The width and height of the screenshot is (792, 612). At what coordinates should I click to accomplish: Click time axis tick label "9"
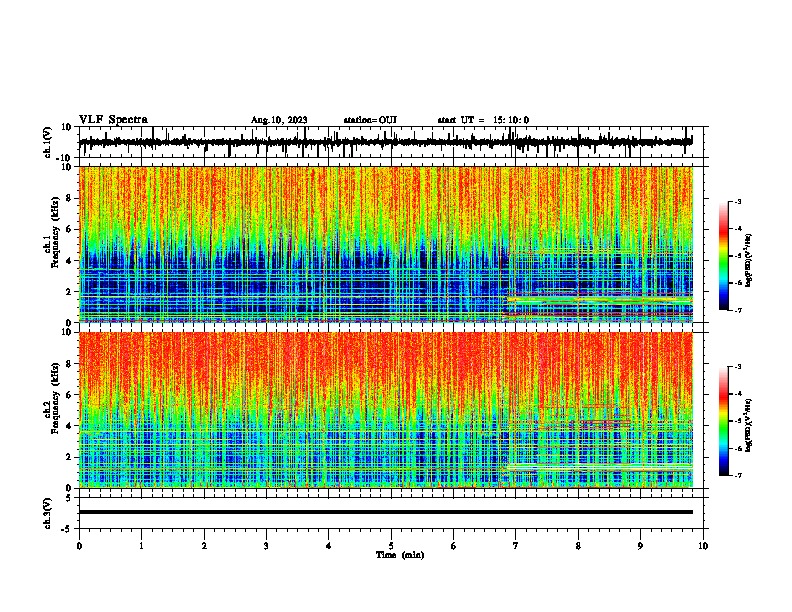640,546
